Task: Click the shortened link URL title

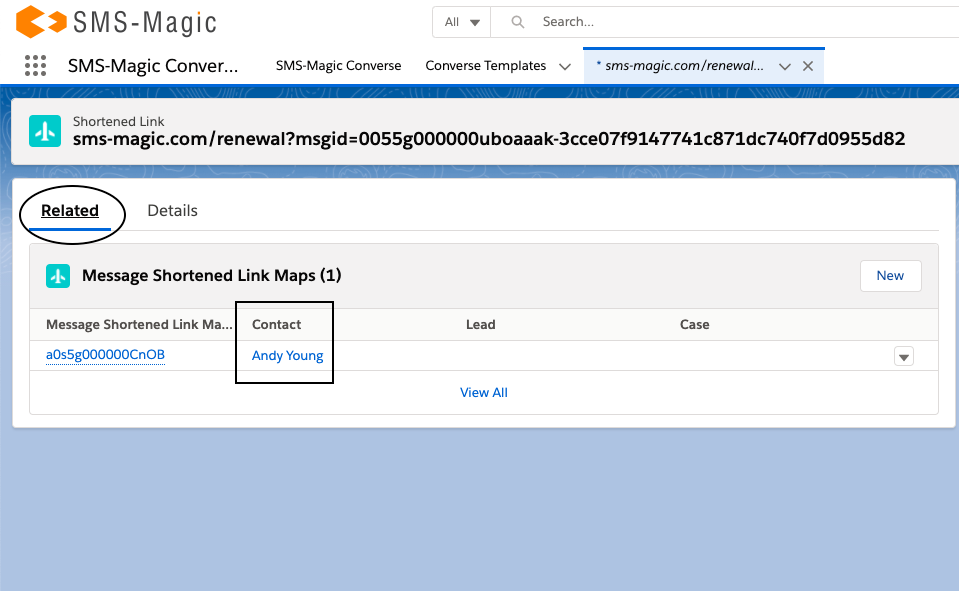Action: (x=489, y=139)
